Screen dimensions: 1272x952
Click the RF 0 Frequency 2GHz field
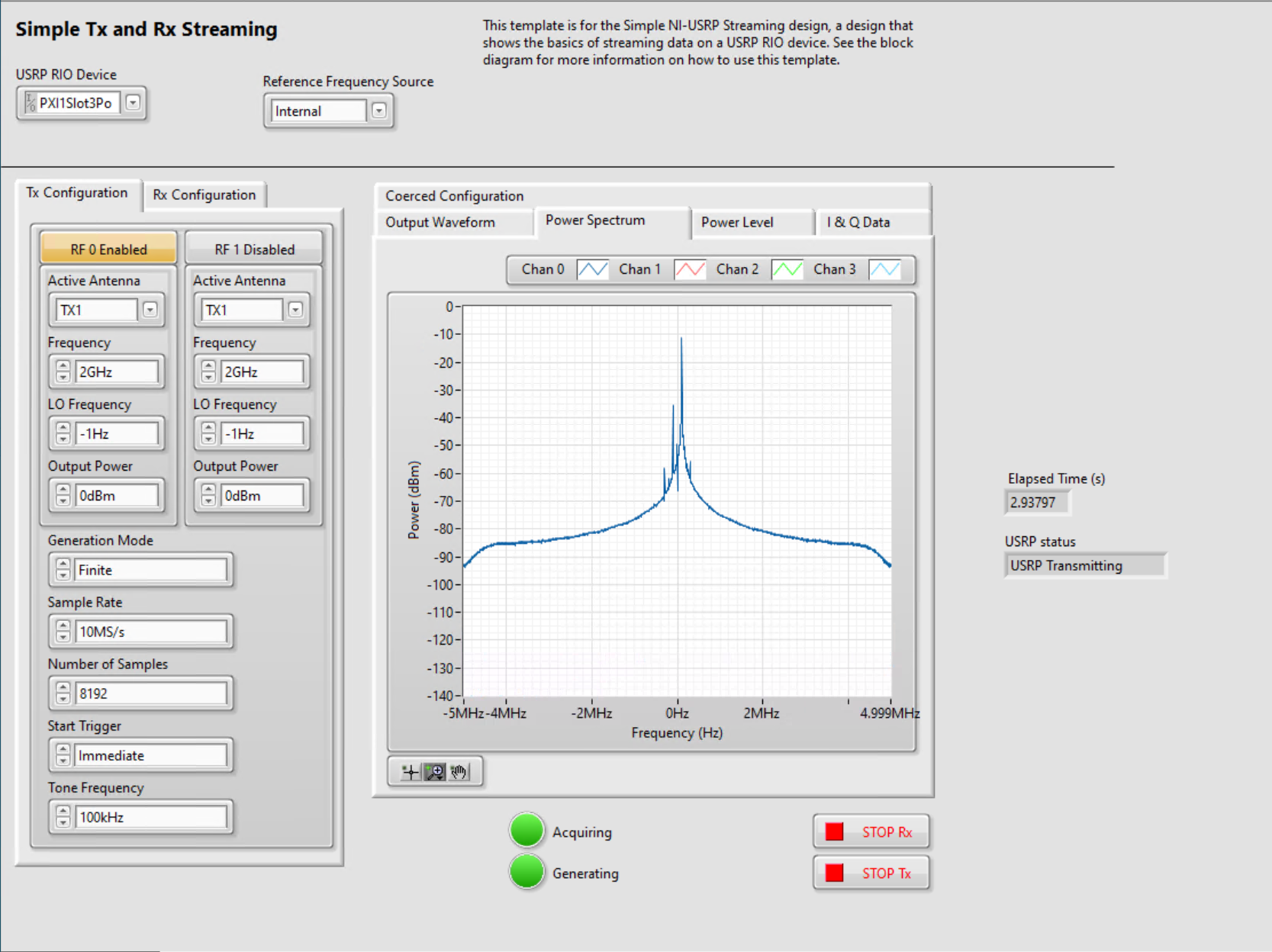tap(117, 372)
